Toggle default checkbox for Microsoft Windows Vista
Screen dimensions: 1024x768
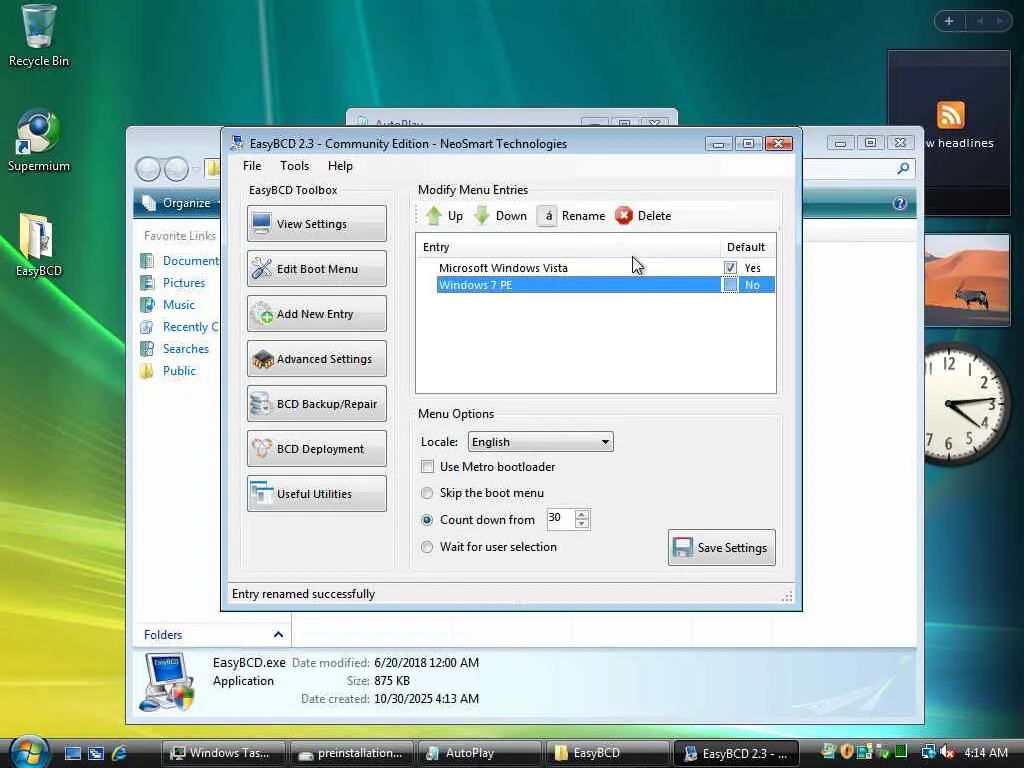(730, 268)
